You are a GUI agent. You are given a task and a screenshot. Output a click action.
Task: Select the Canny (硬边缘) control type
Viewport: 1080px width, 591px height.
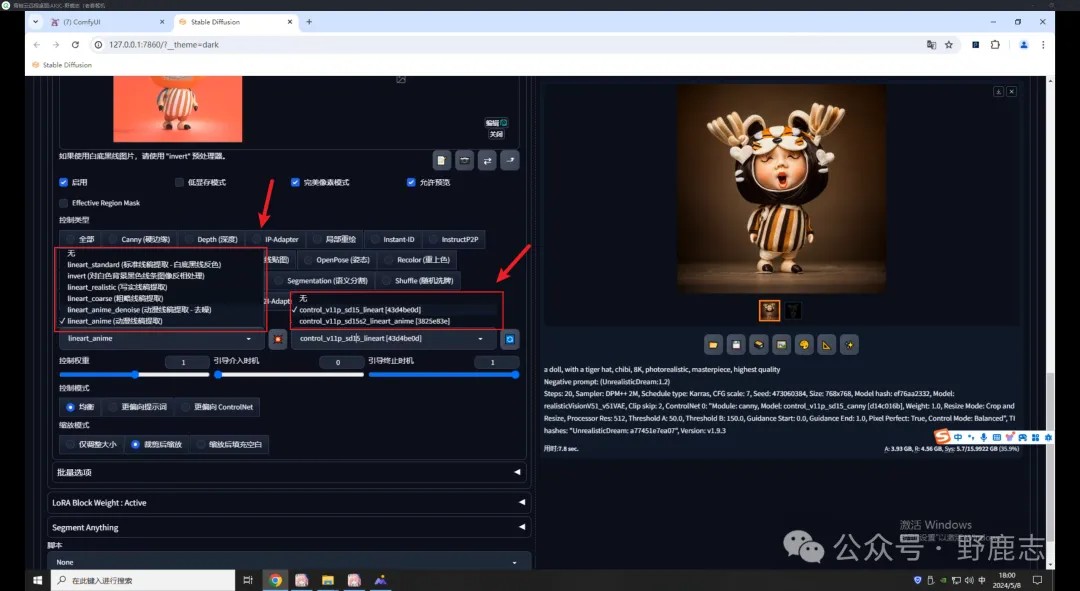click(x=139, y=240)
